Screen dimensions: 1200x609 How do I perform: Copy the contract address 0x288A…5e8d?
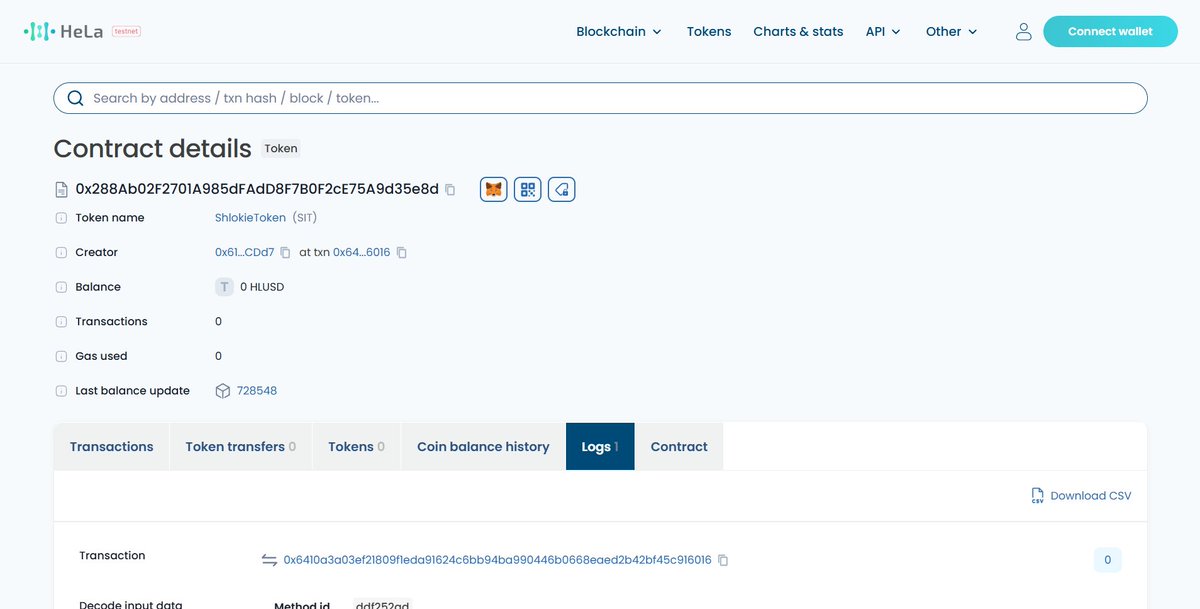450,189
